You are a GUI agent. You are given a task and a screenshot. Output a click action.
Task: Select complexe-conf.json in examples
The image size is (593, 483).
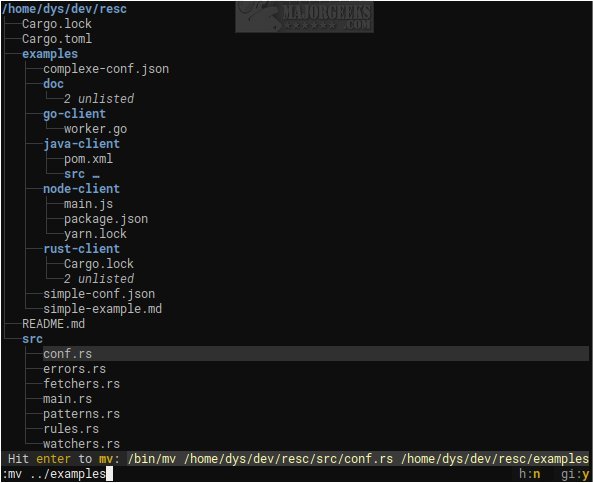coord(106,69)
